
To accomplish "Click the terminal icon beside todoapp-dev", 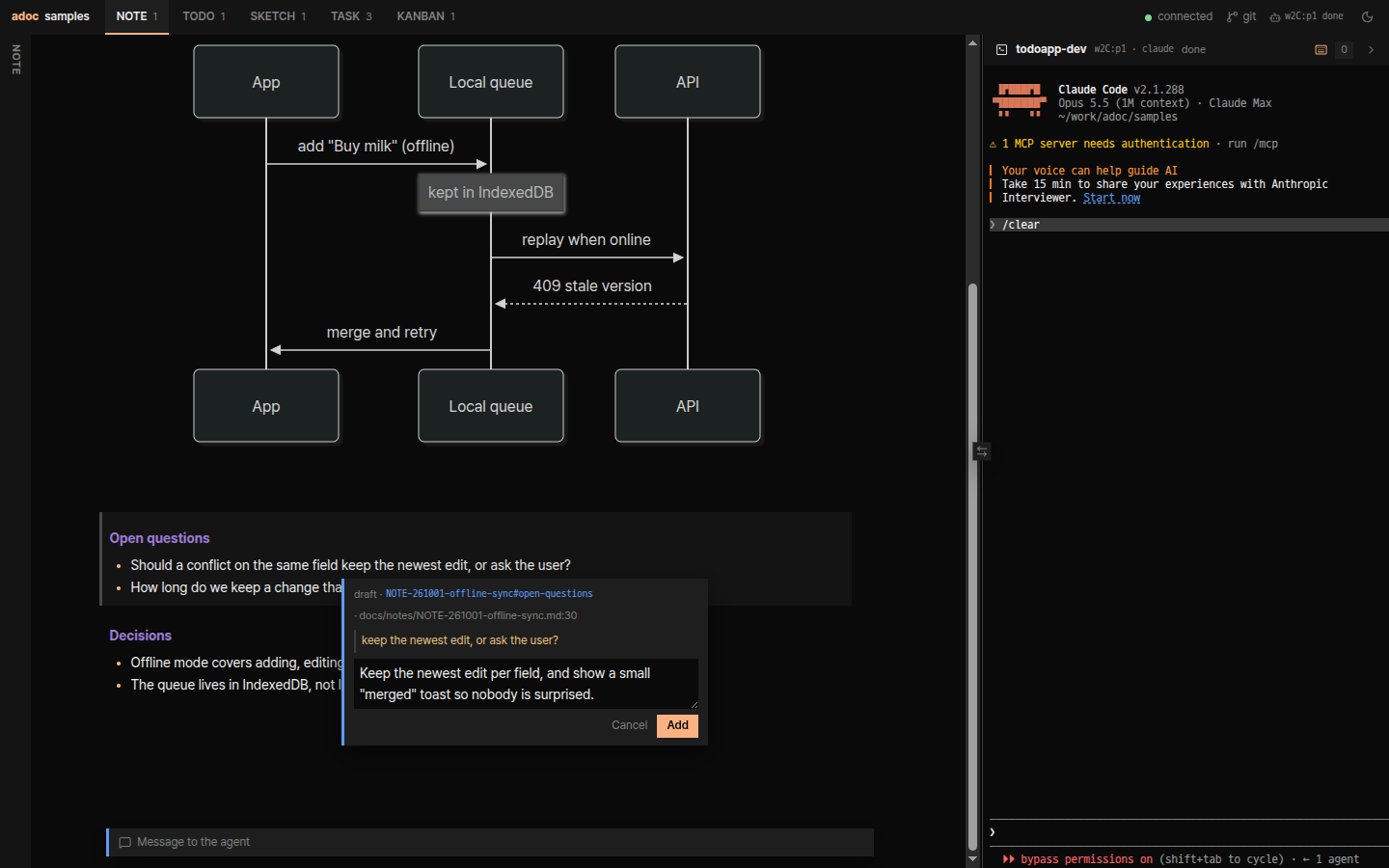I will pyautogui.click(x=1001, y=49).
